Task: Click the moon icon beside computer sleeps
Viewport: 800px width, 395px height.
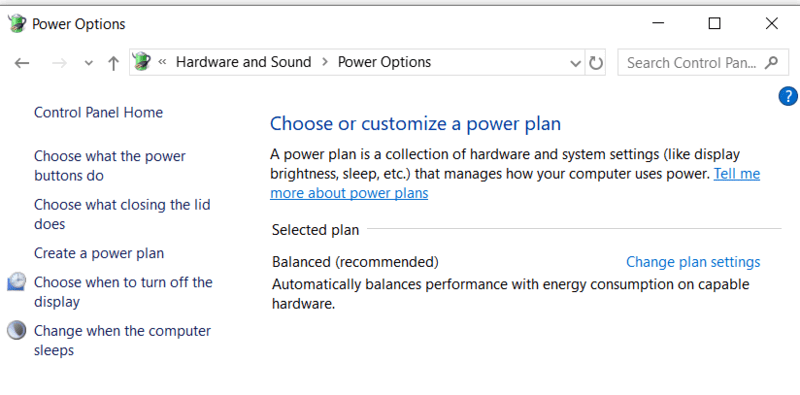Action: [16, 330]
